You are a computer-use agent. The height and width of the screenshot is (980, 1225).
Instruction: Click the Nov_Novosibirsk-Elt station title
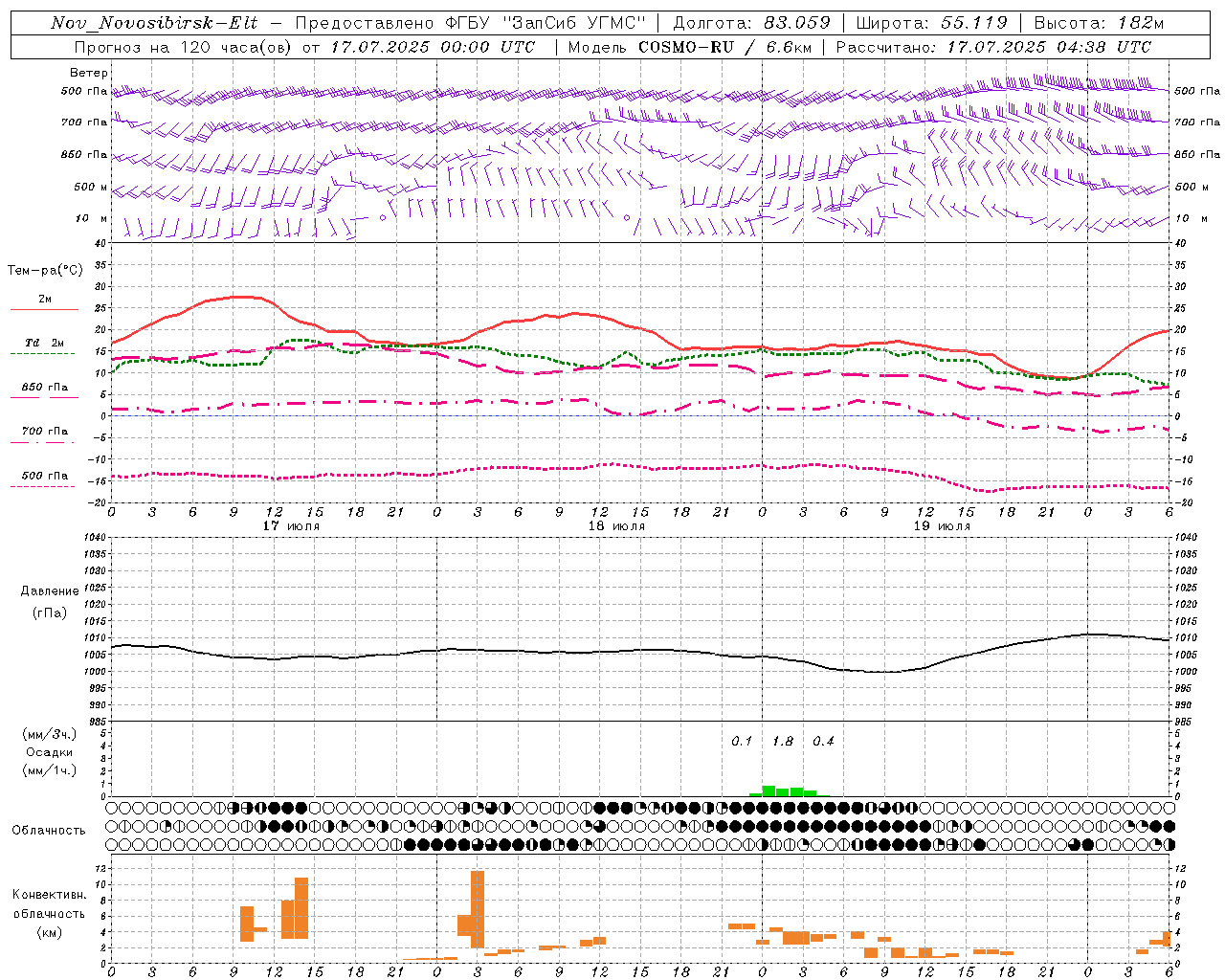(154, 23)
